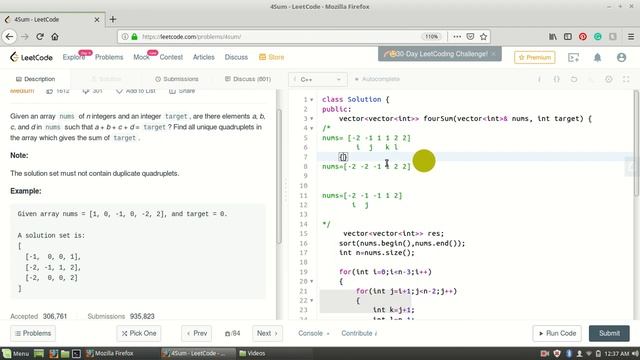
Task: Click Run Code button
Action: [x=557, y=333]
